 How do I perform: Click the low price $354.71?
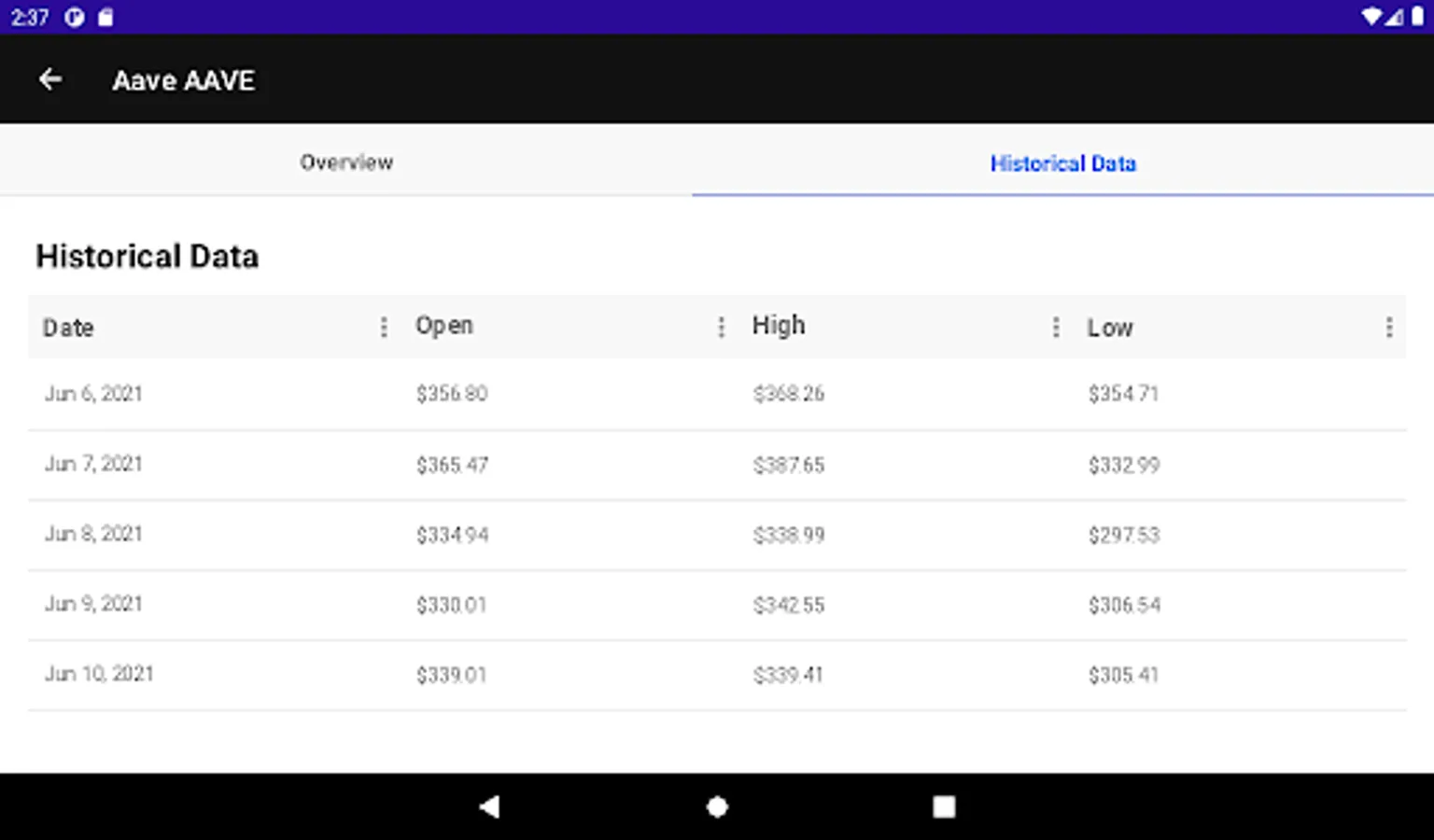pos(1123,394)
